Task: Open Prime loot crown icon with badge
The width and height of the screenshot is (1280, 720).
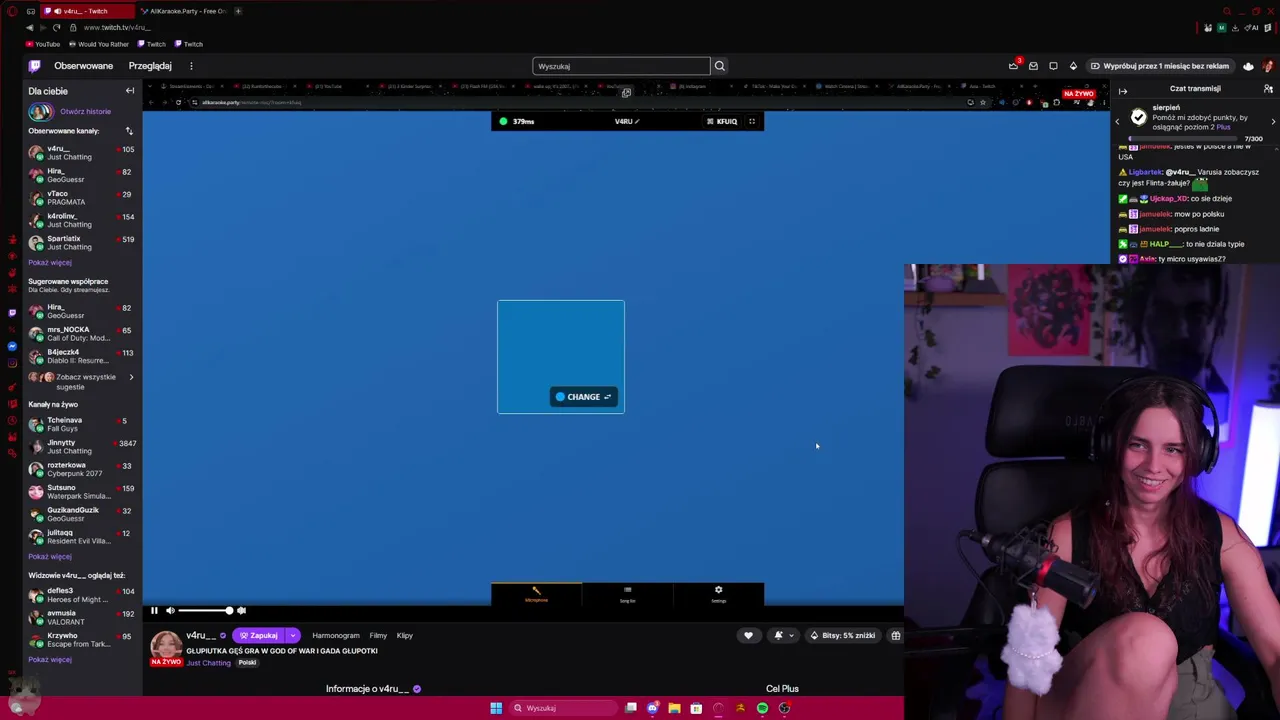Action: tap(1013, 66)
